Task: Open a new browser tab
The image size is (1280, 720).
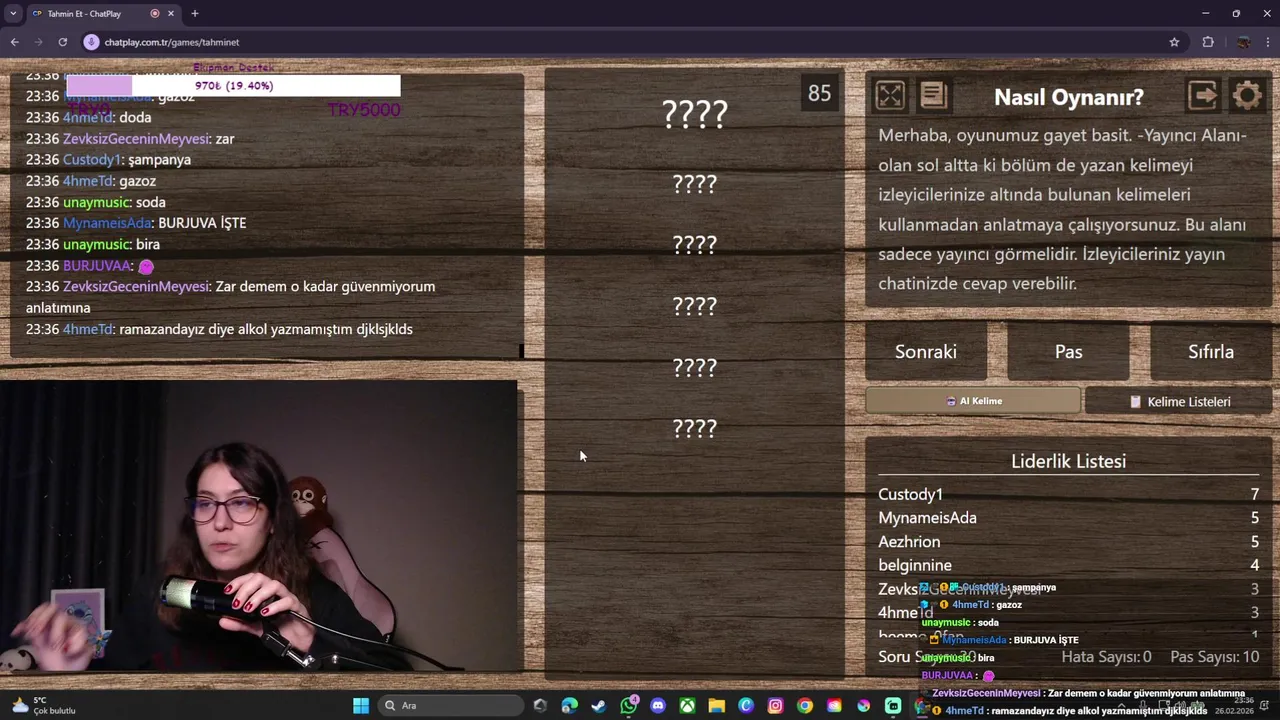Action: (x=195, y=14)
